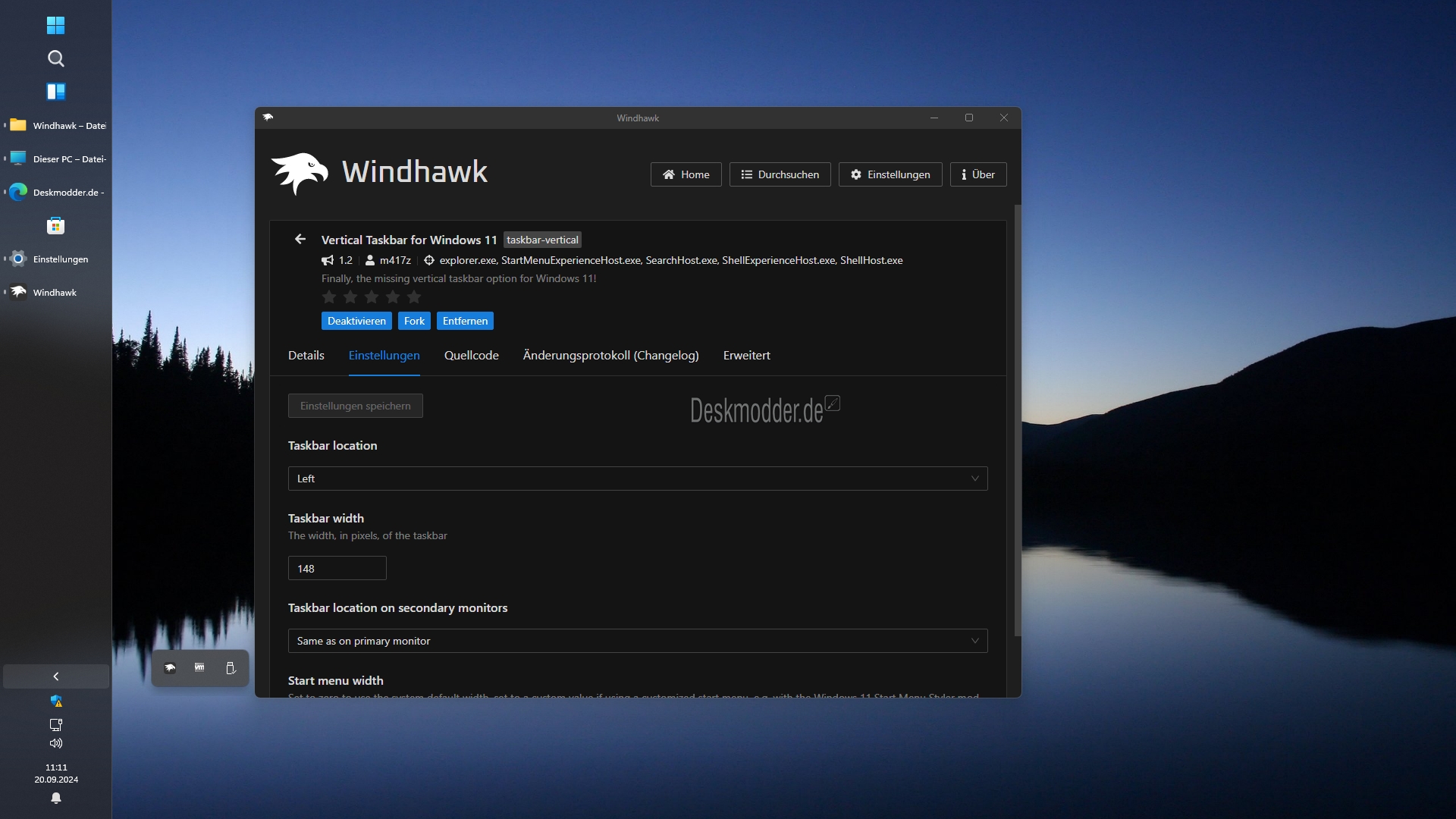This screenshot has width=1456, height=819.
Task: Open the Widgets panel in taskbar
Action: (x=55, y=92)
